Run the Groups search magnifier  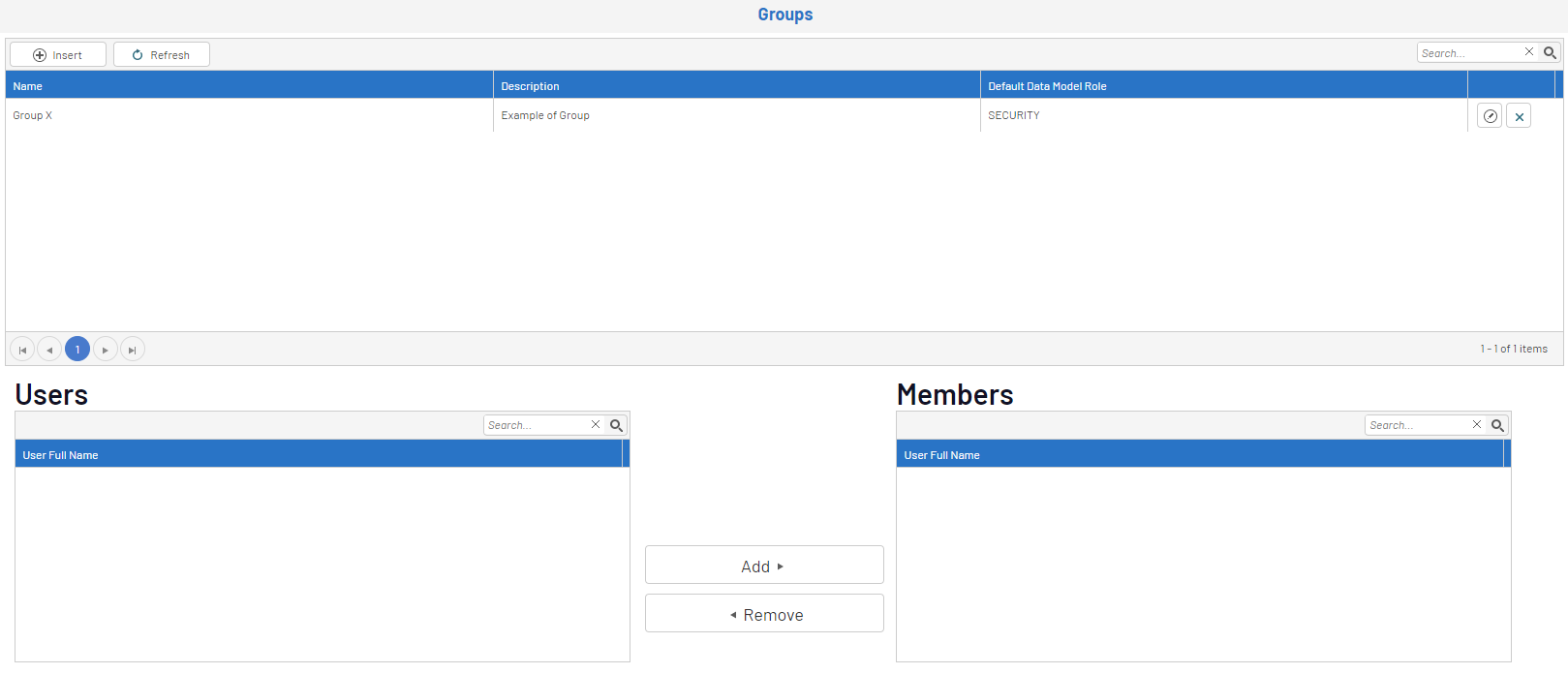tap(1550, 52)
